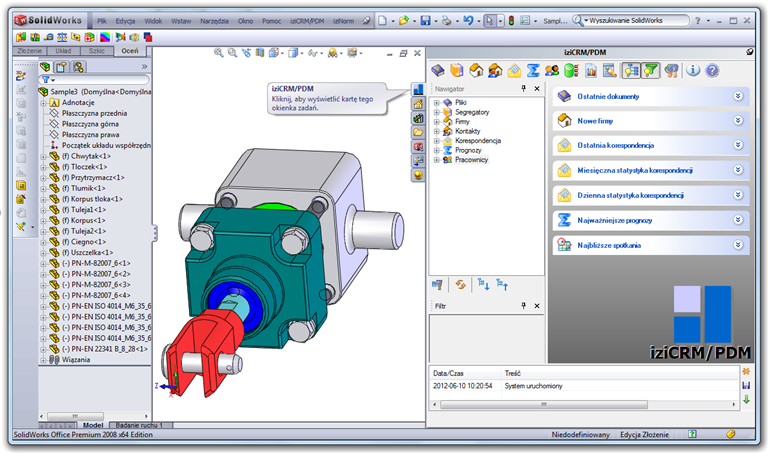Expand the Segregatory node in Nawigator
Screen dimensions: 768x453
pos(436,112)
